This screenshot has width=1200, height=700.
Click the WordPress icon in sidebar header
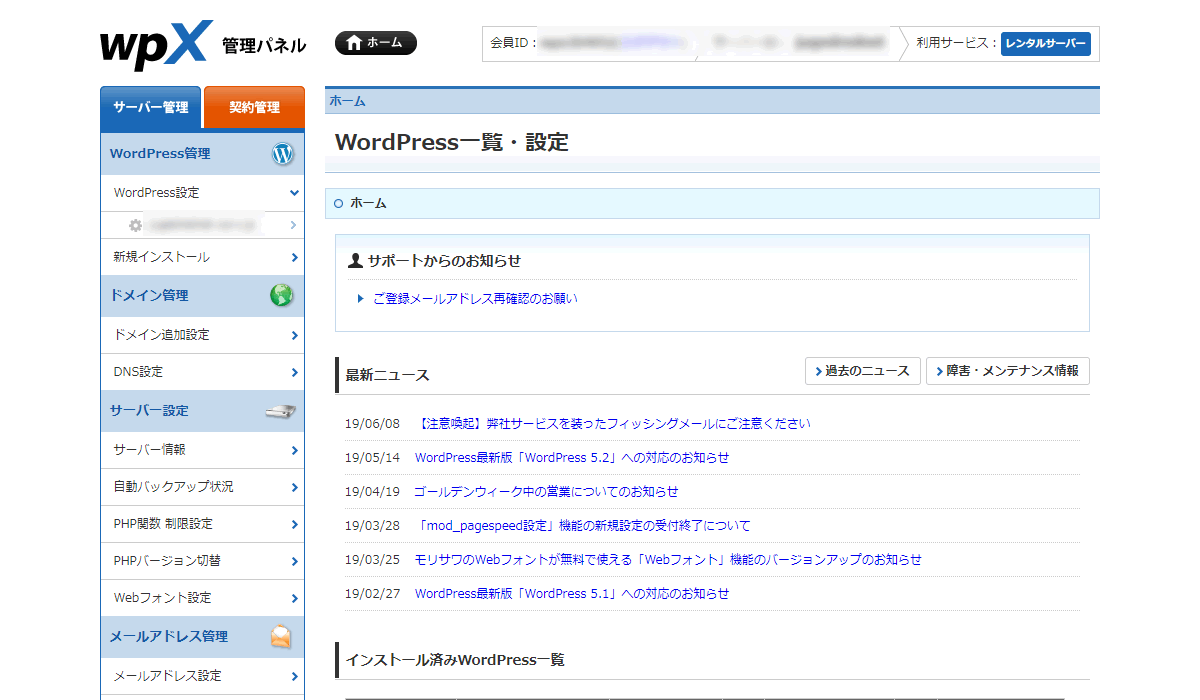(x=283, y=154)
